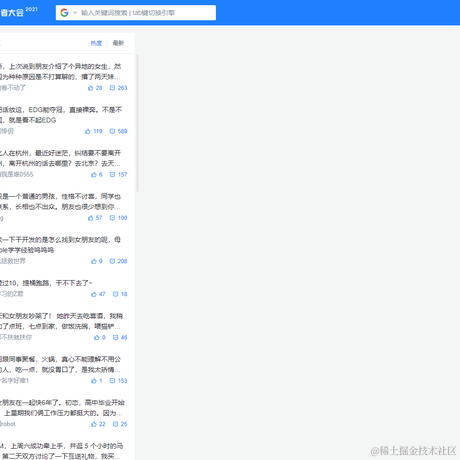Open the 153 comments on 火锅 post
This screenshot has width=460, height=460.
coord(119,381)
